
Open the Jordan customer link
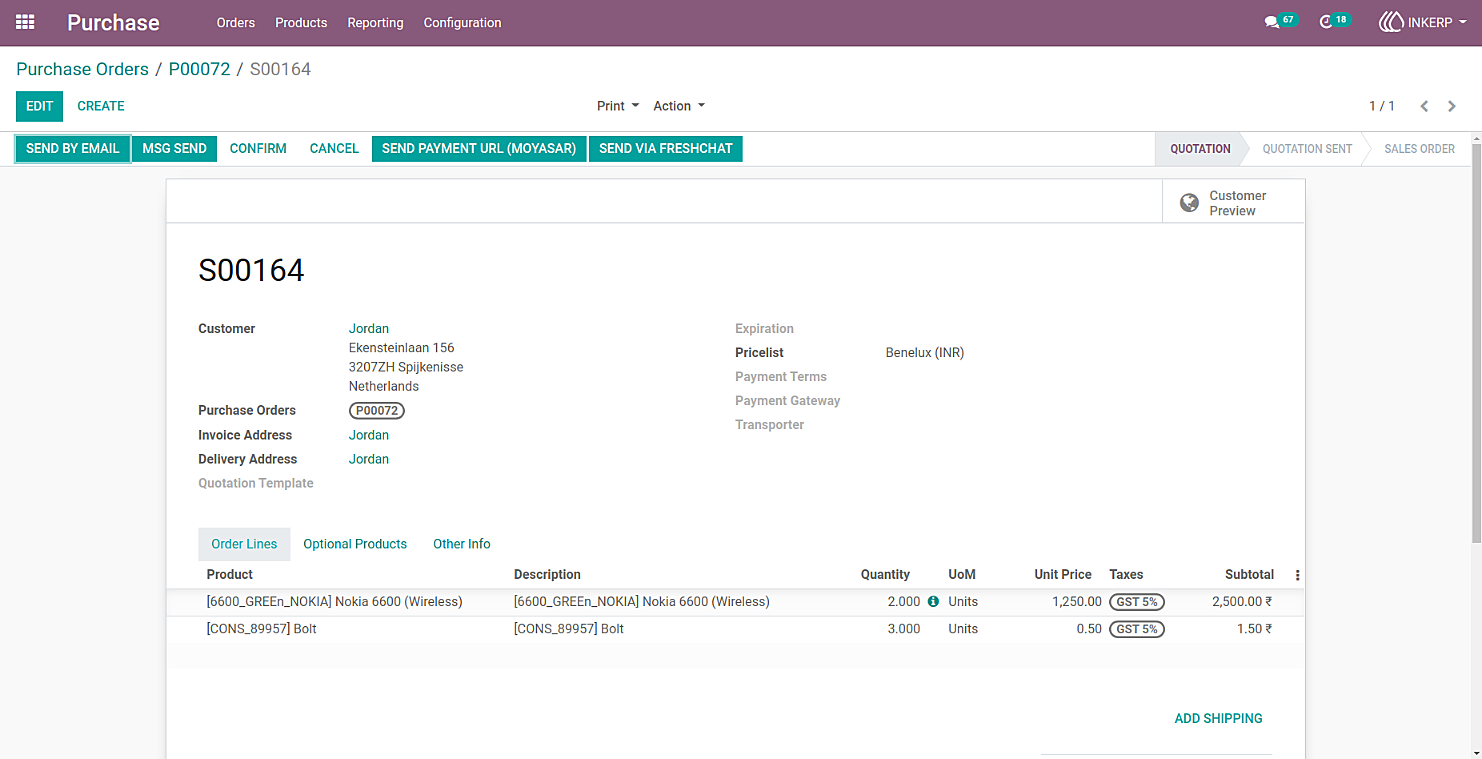pos(369,329)
